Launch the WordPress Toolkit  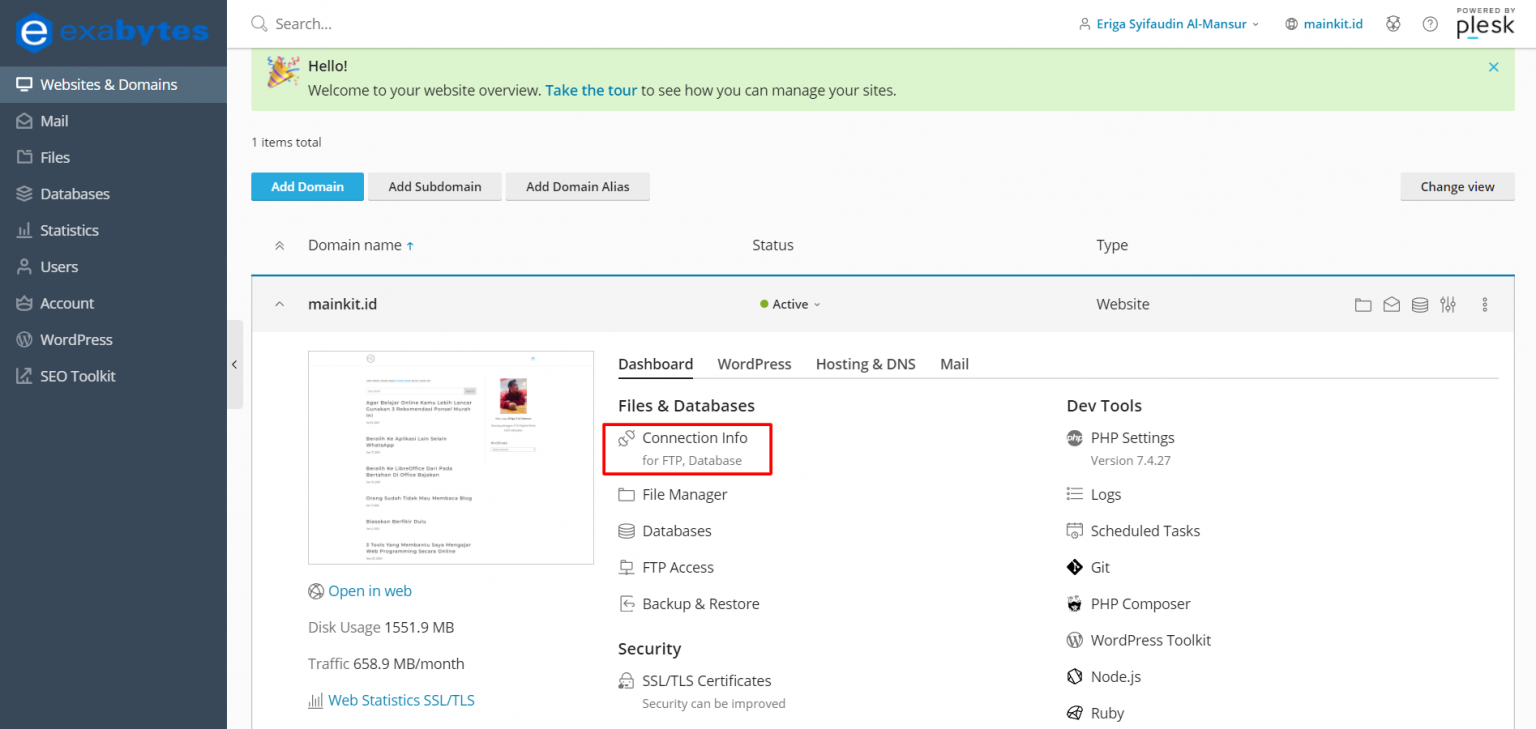point(1150,639)
